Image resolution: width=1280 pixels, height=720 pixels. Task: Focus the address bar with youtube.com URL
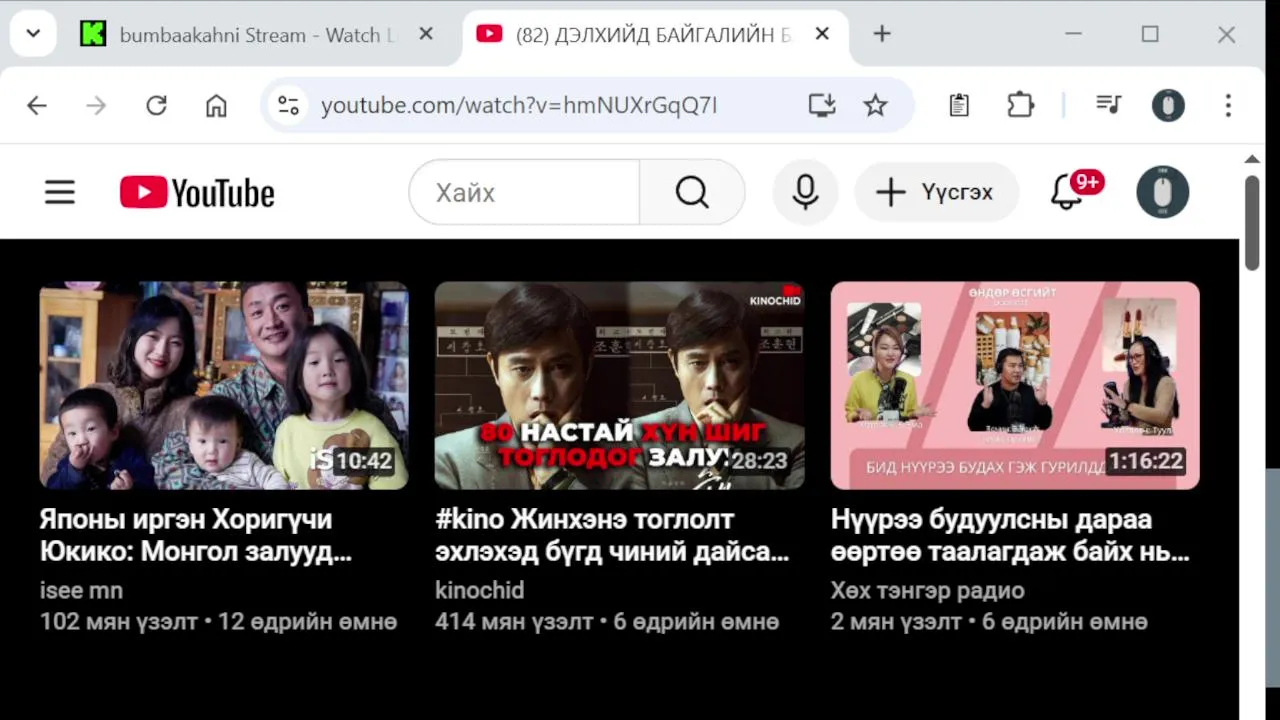click(x=518, y=105)
